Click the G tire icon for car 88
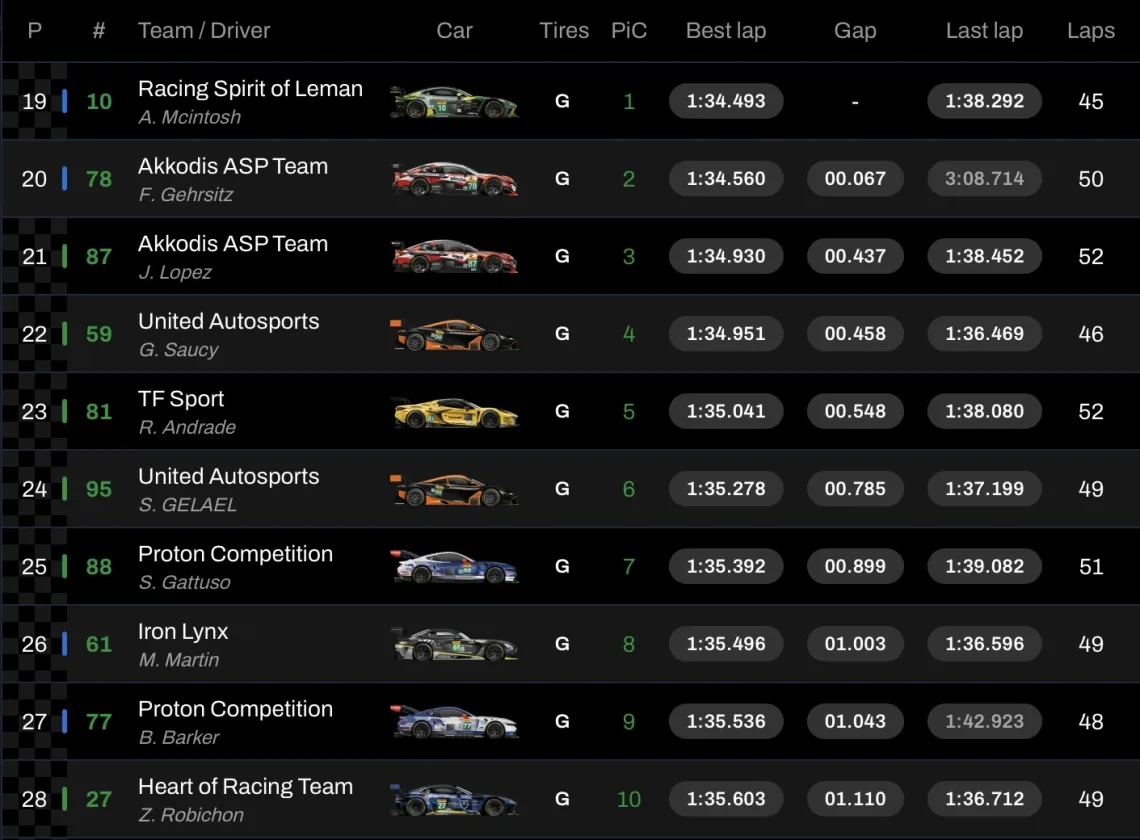 click(562, 567)
